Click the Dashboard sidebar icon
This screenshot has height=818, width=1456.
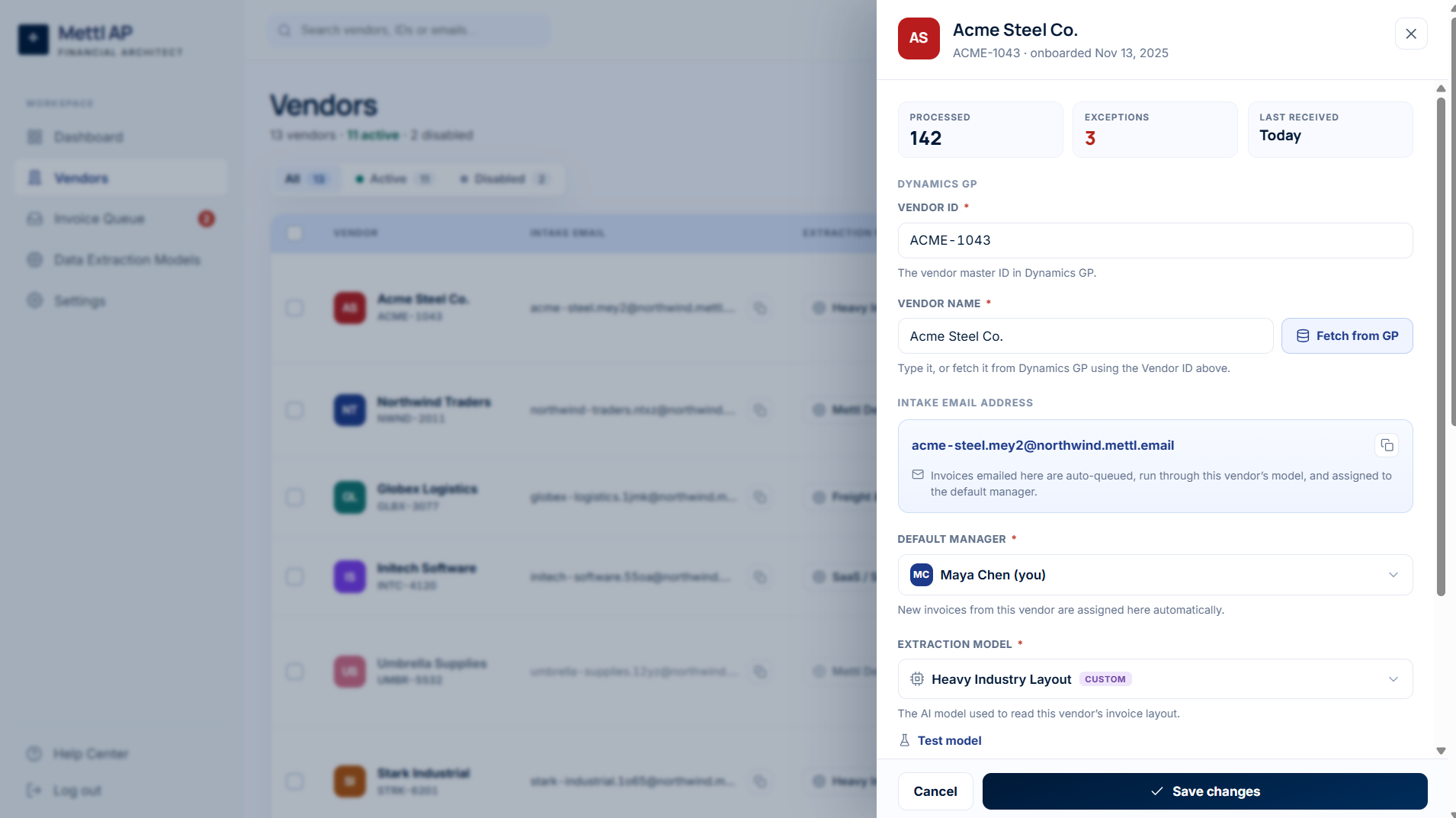point(35,137)
